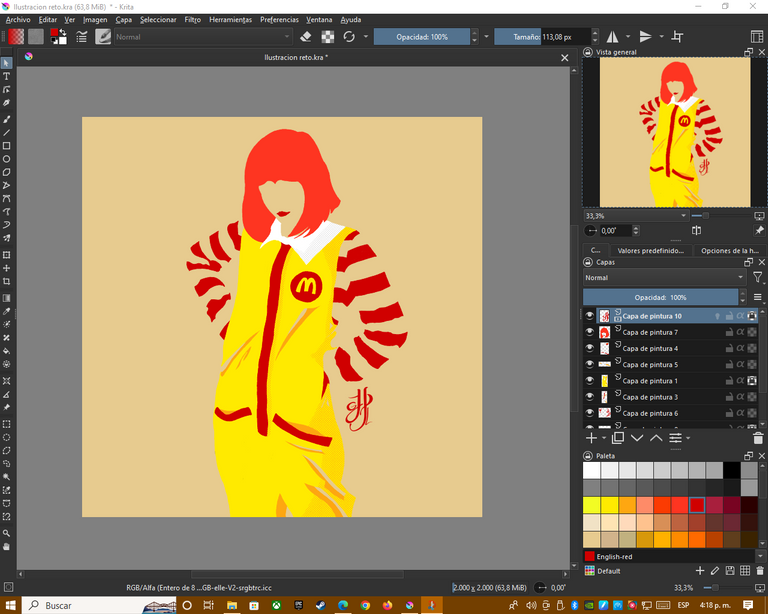Open fill gradients button
Screen dimensions: 768x614
click(16, 37)
